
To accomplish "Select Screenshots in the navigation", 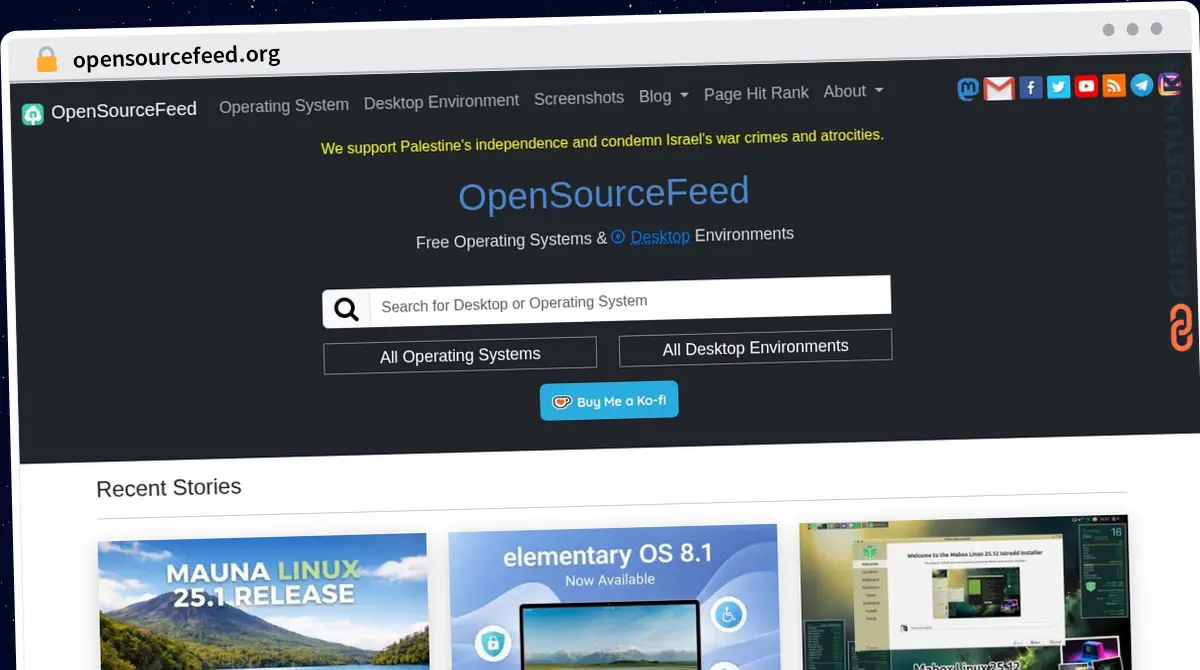I will tap(578, 98).
